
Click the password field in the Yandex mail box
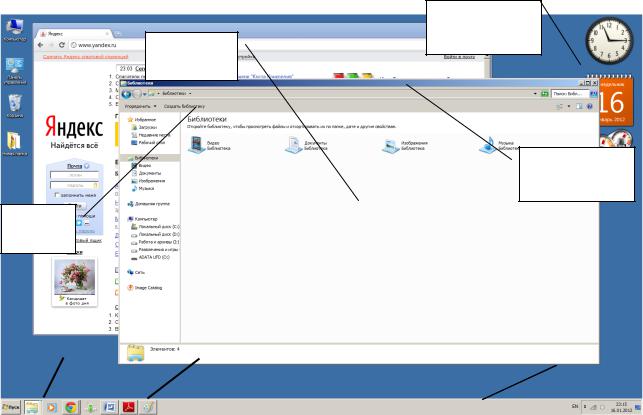click(x=75, y=185)
